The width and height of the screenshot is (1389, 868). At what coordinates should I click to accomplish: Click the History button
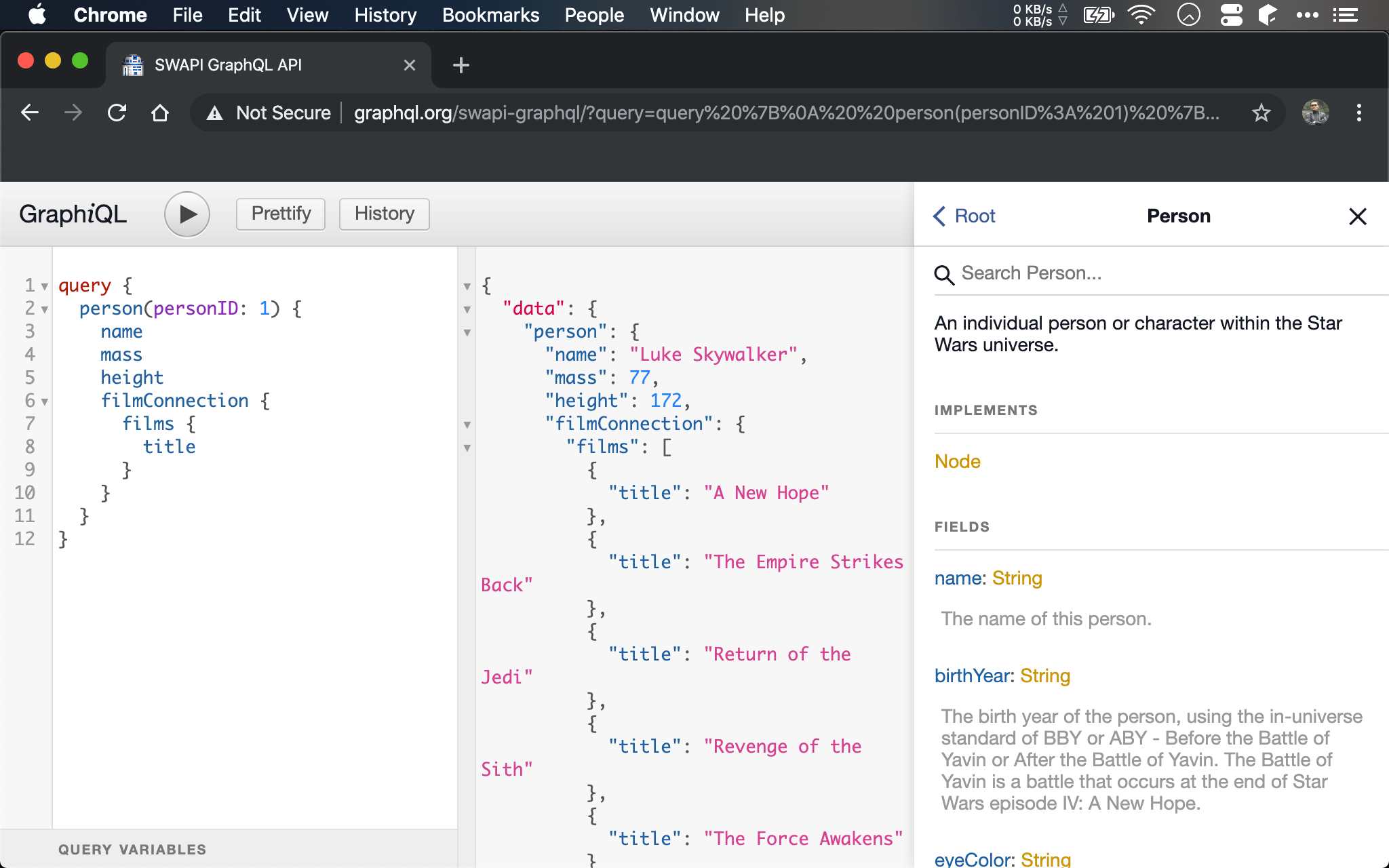383,213
